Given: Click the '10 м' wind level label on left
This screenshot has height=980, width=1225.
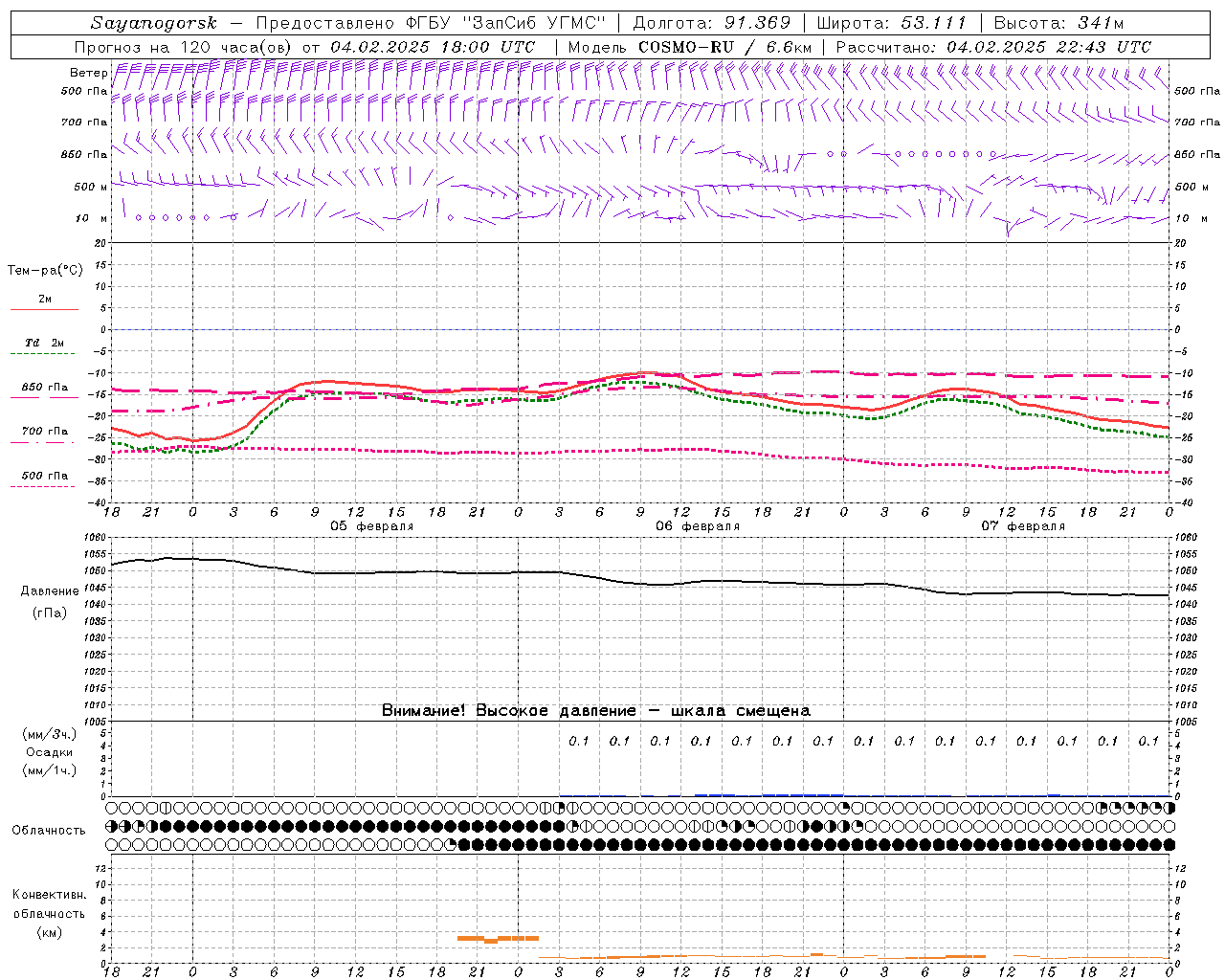Looking at the screenshot, I should [x=92, y=218].
